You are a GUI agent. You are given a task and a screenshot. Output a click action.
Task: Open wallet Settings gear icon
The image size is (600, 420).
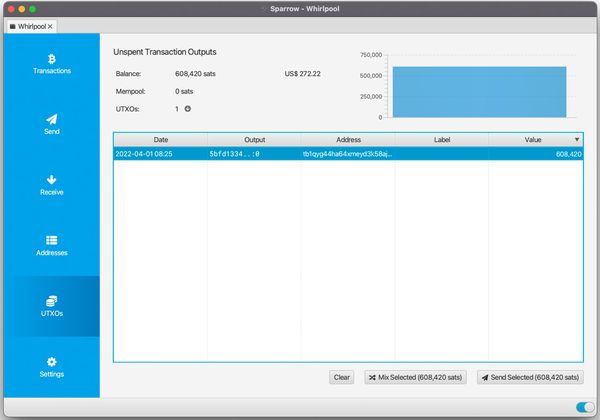coord(51,362)
